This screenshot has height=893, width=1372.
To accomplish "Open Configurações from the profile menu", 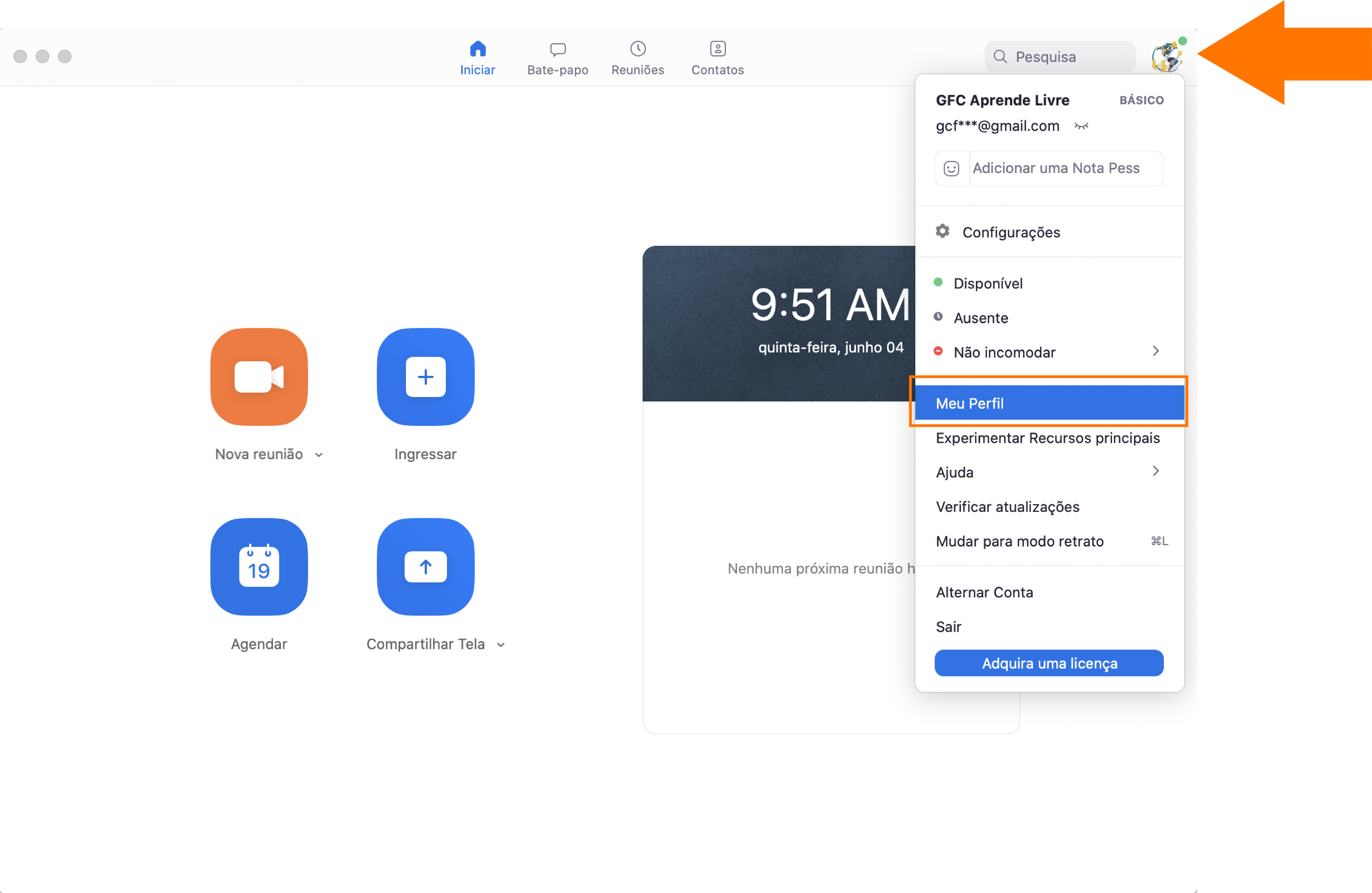I will [x=1049, y=232].
